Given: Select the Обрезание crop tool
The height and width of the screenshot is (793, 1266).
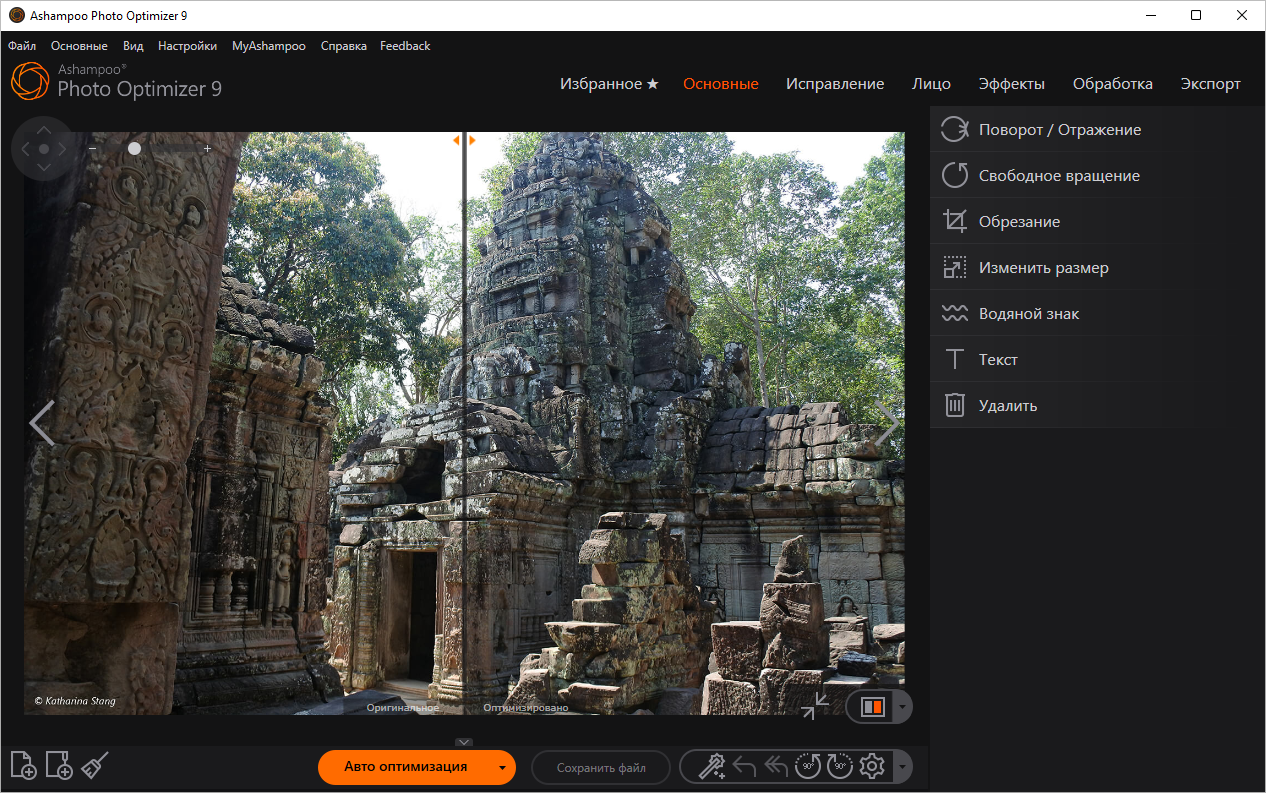Looking at the screenshot, I should point(1019,221).
